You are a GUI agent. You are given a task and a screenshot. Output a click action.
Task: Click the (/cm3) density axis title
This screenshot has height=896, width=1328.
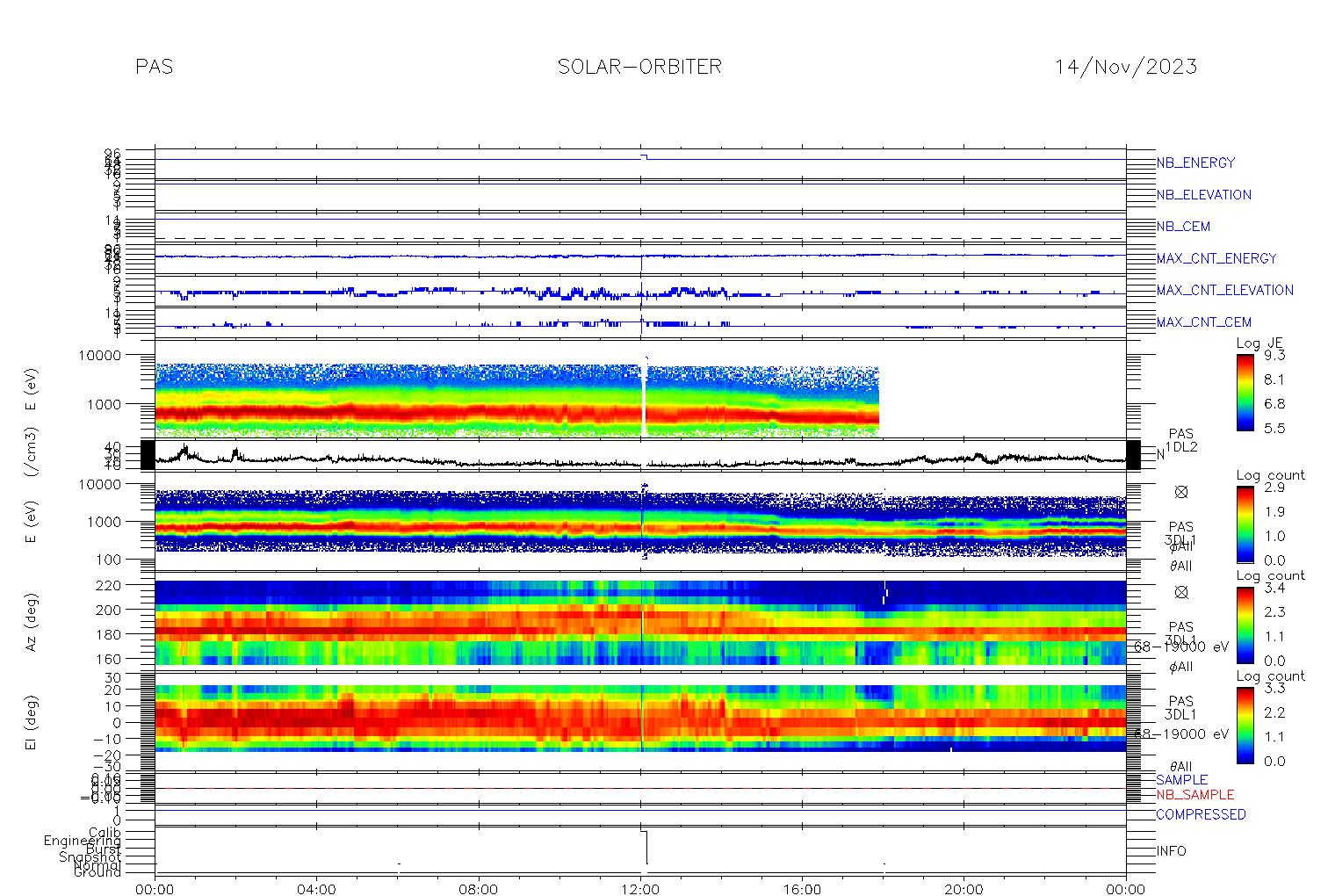[31, 454]
